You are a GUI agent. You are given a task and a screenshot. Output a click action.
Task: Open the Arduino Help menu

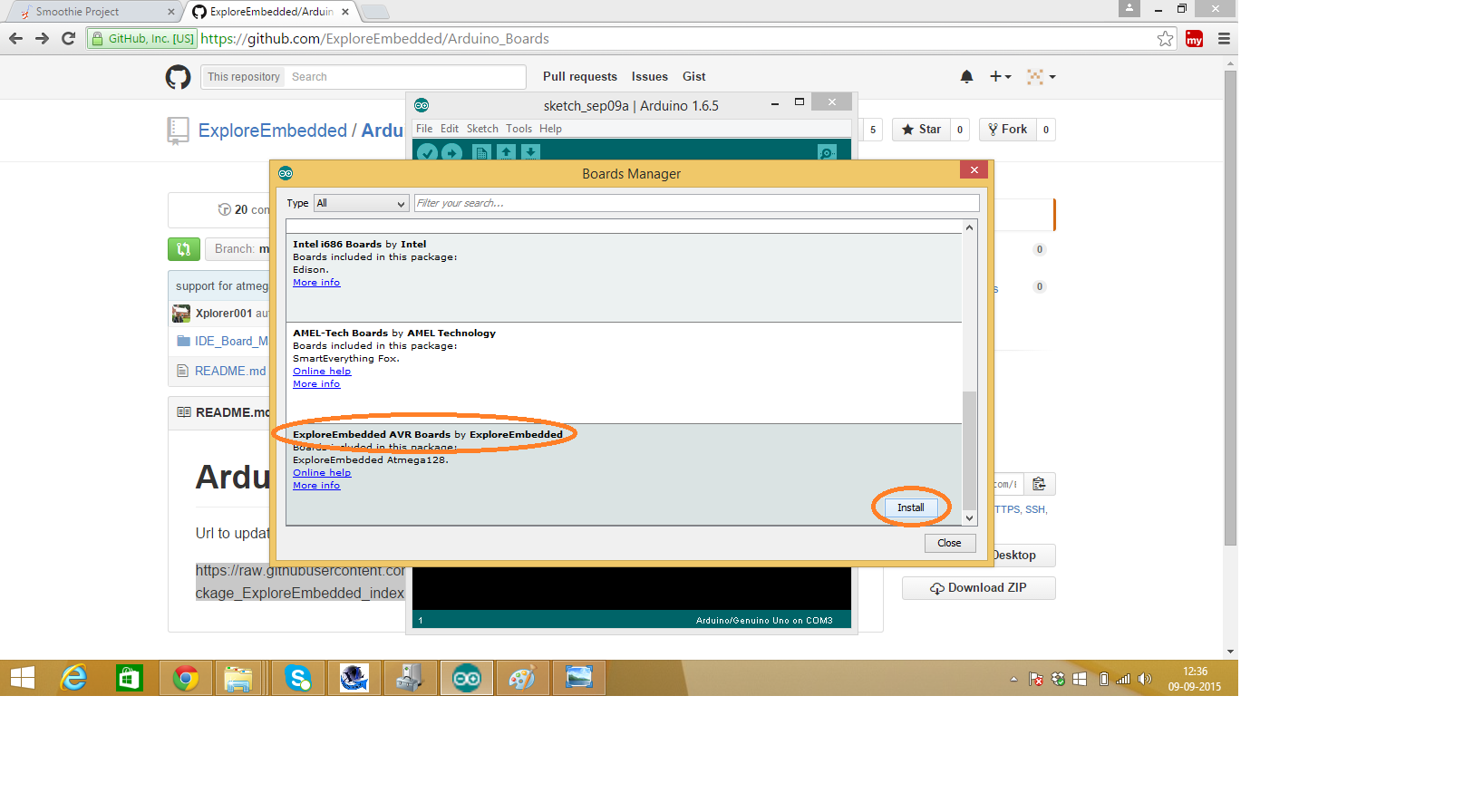tap(550, 129)
